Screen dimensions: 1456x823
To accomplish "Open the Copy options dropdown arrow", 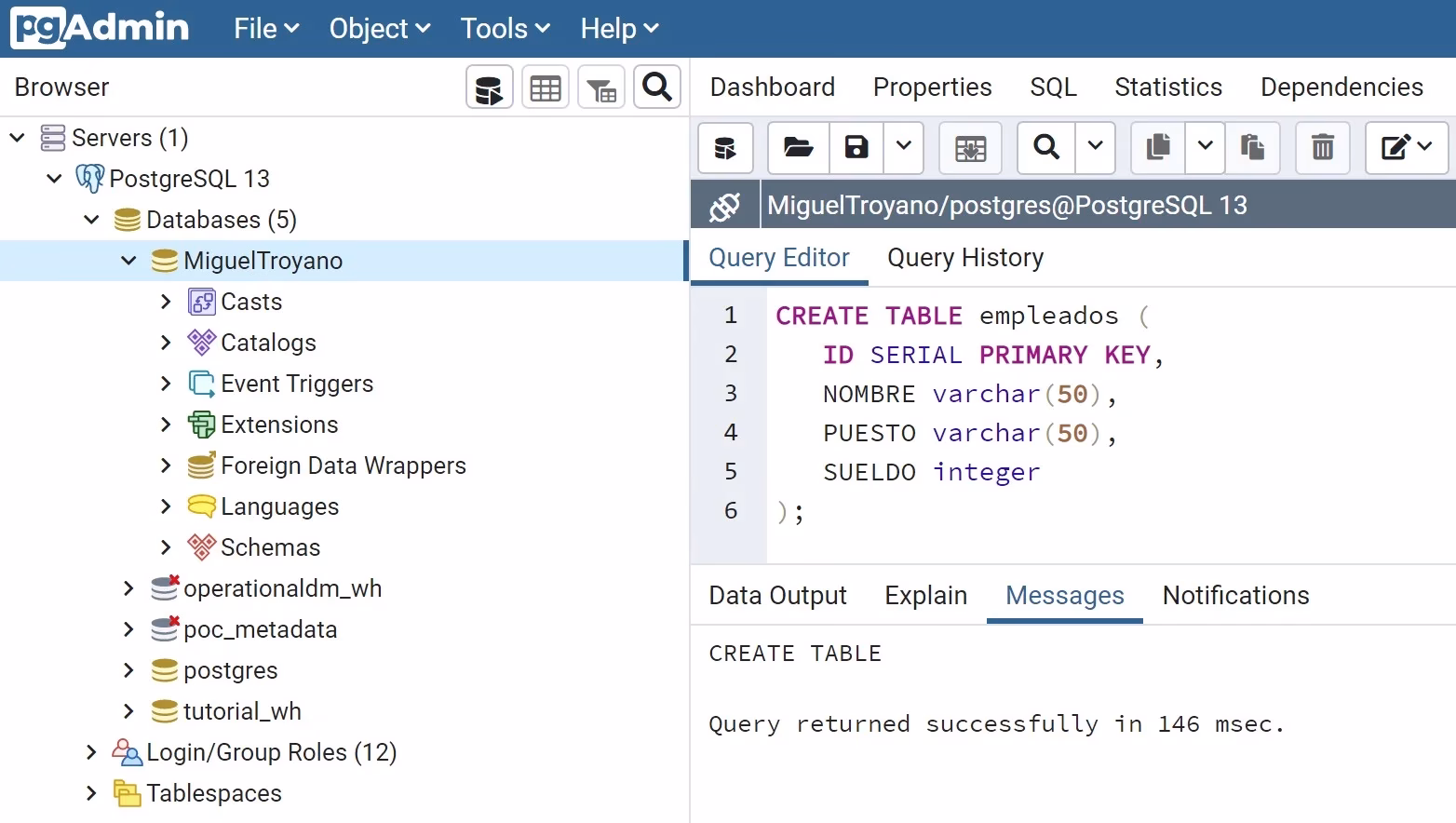I will 1206,148.
